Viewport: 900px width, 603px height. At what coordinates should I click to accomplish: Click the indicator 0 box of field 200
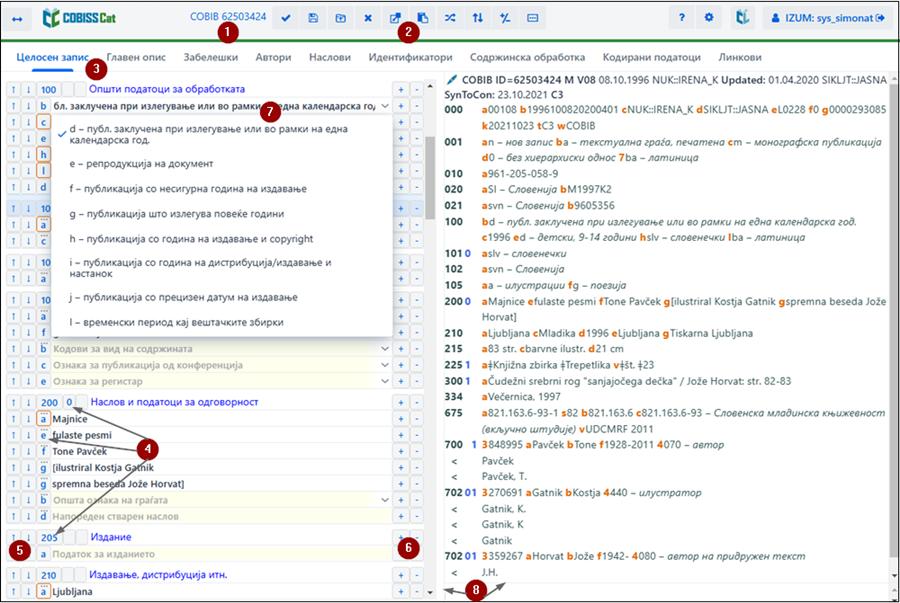click(x=69, y=402)
